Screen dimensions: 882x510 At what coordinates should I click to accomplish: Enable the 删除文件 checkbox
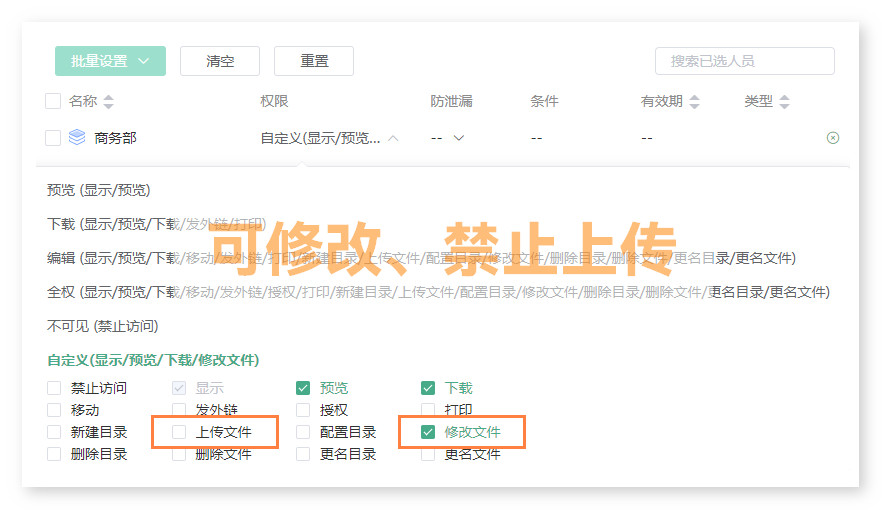(x=179, y=454)
